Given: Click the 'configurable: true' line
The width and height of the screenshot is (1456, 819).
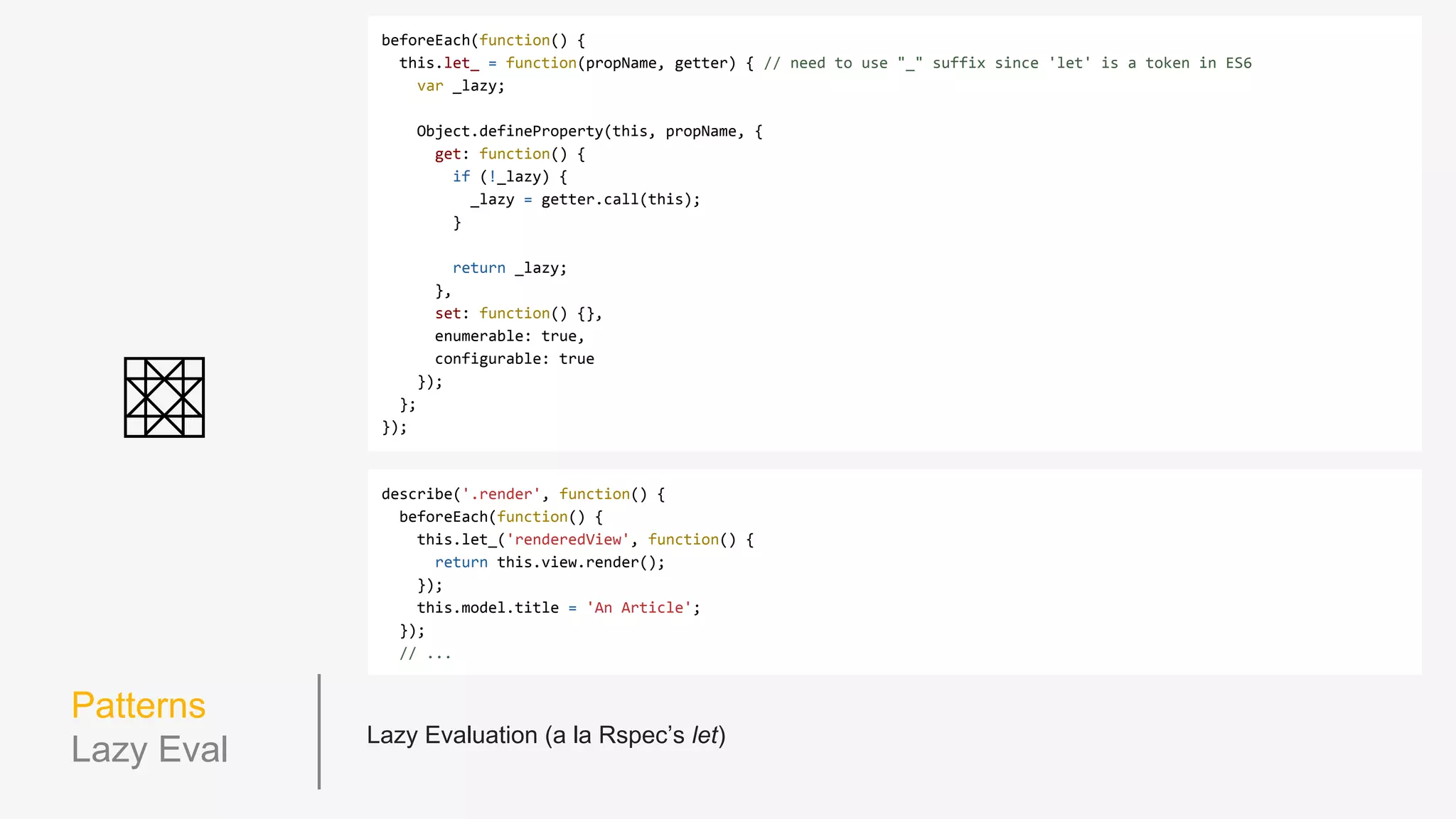Looking at the screenshot, I should 514,359.
